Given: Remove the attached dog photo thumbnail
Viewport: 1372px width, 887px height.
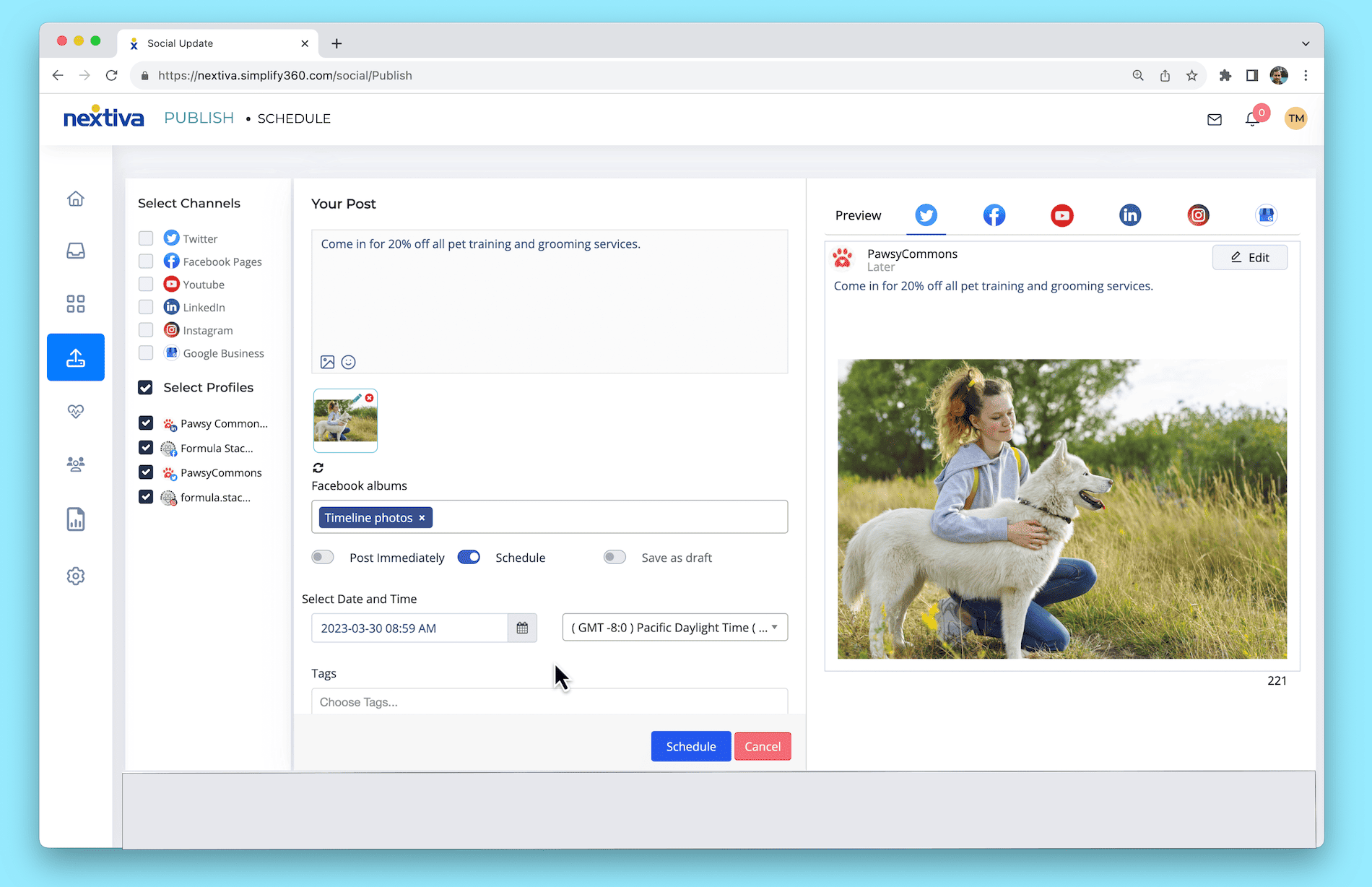Looking at the screenshot, I should pos(370,398).
